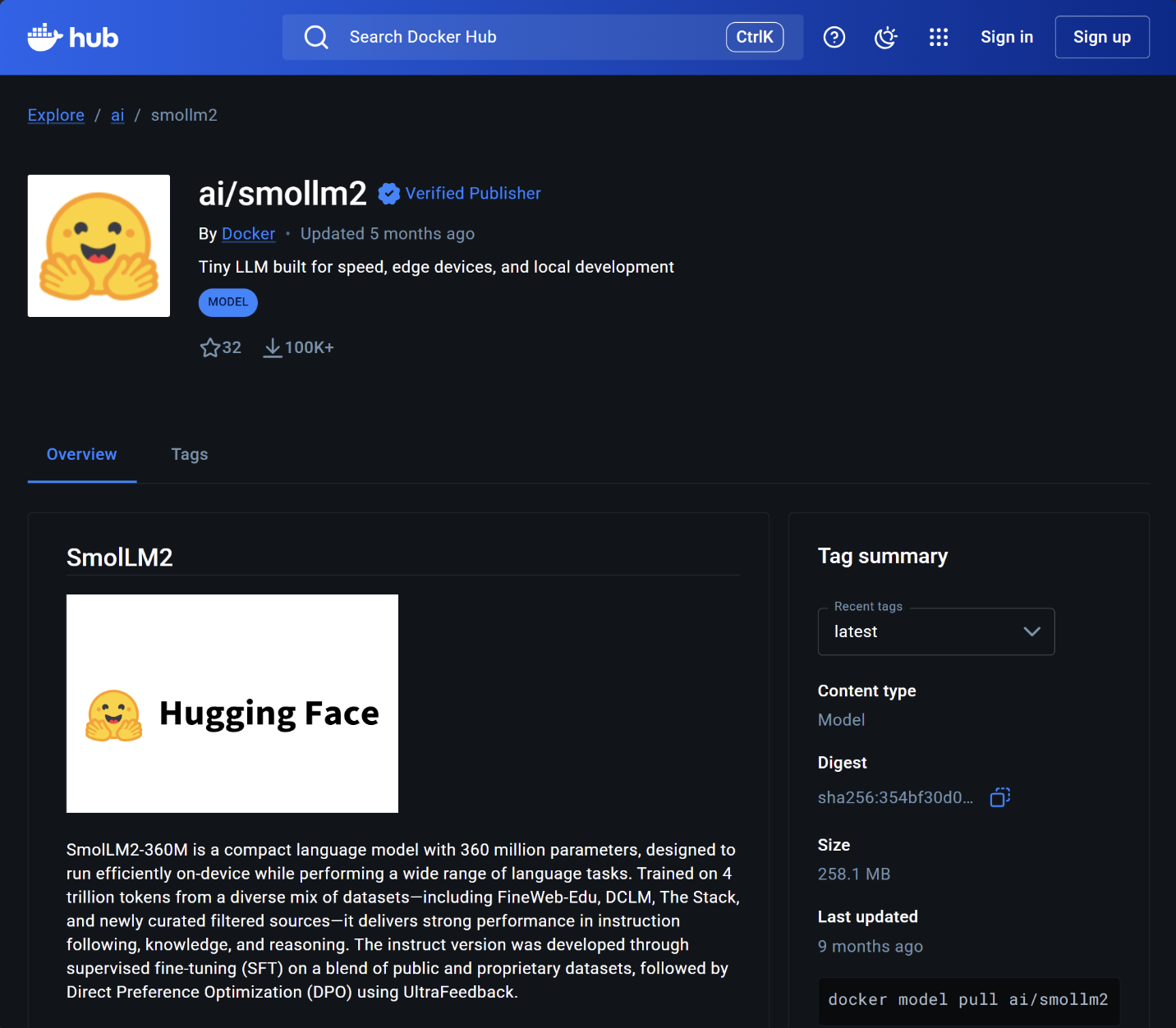This screenshot has width=1176, height=1028.
Task: Click the digest text sha256:354bf30d0…
Action: (895, 797)
